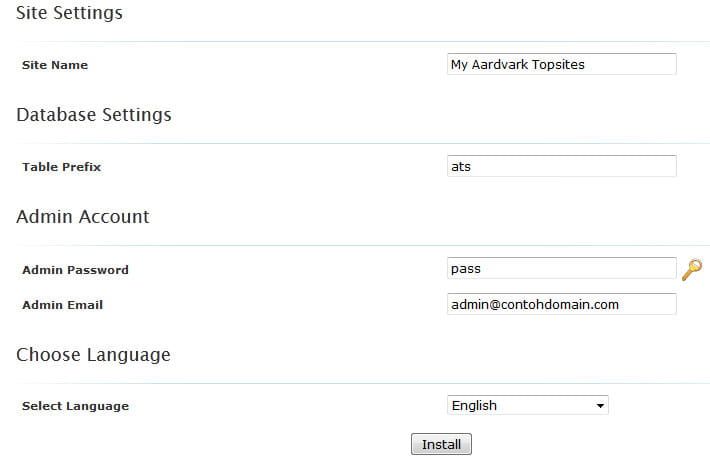Click the Site Name label
This screenshot has height=460, width=710.
coord(55,65)
